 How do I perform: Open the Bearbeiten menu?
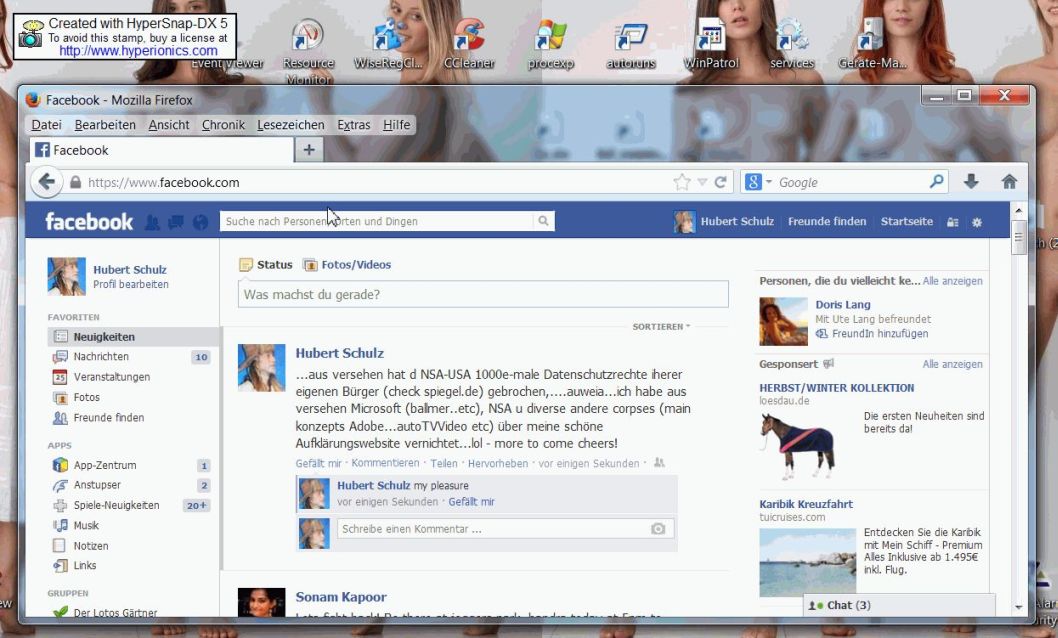point(105,125)
